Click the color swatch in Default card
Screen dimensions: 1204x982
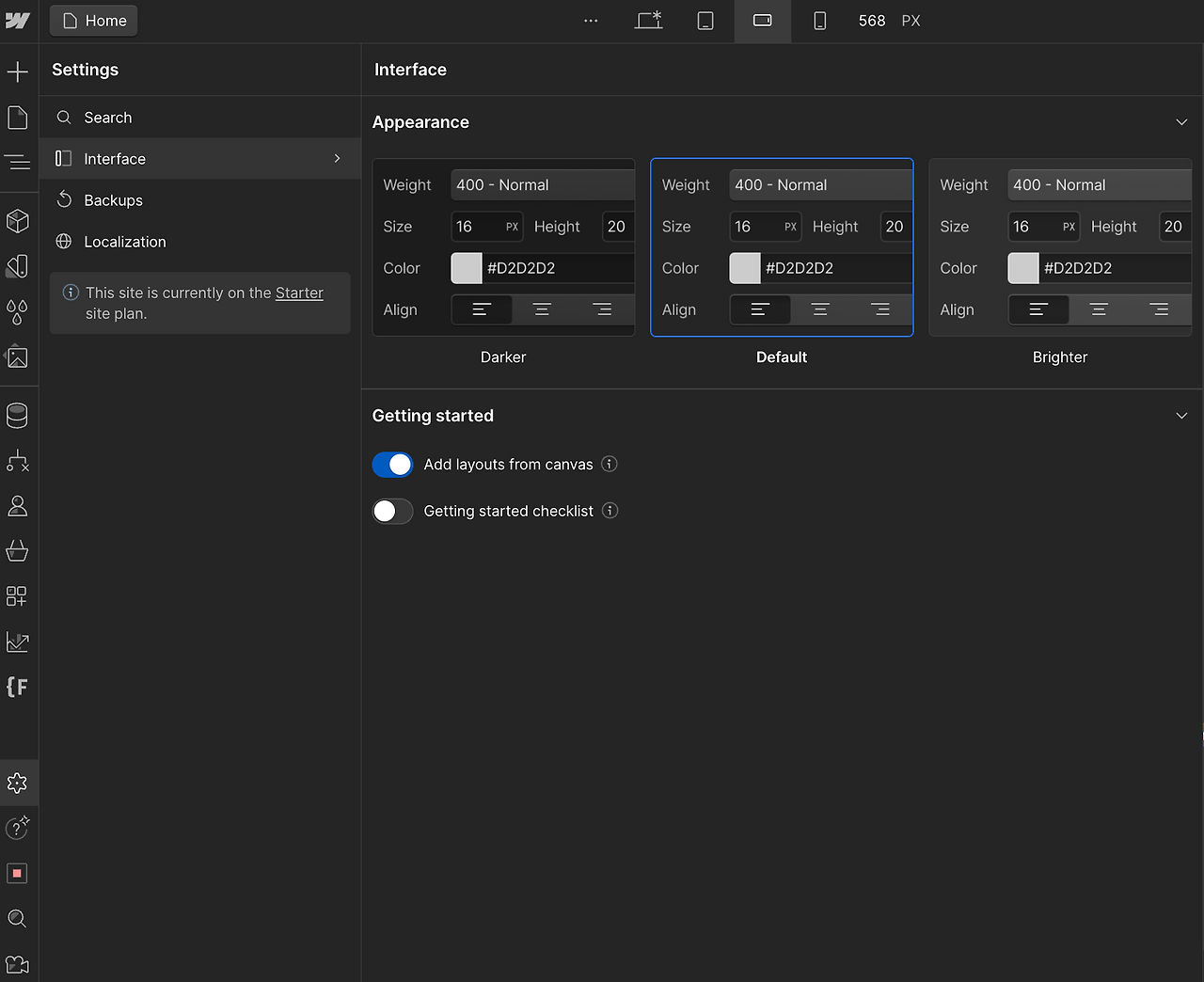[x=745, y=268]
